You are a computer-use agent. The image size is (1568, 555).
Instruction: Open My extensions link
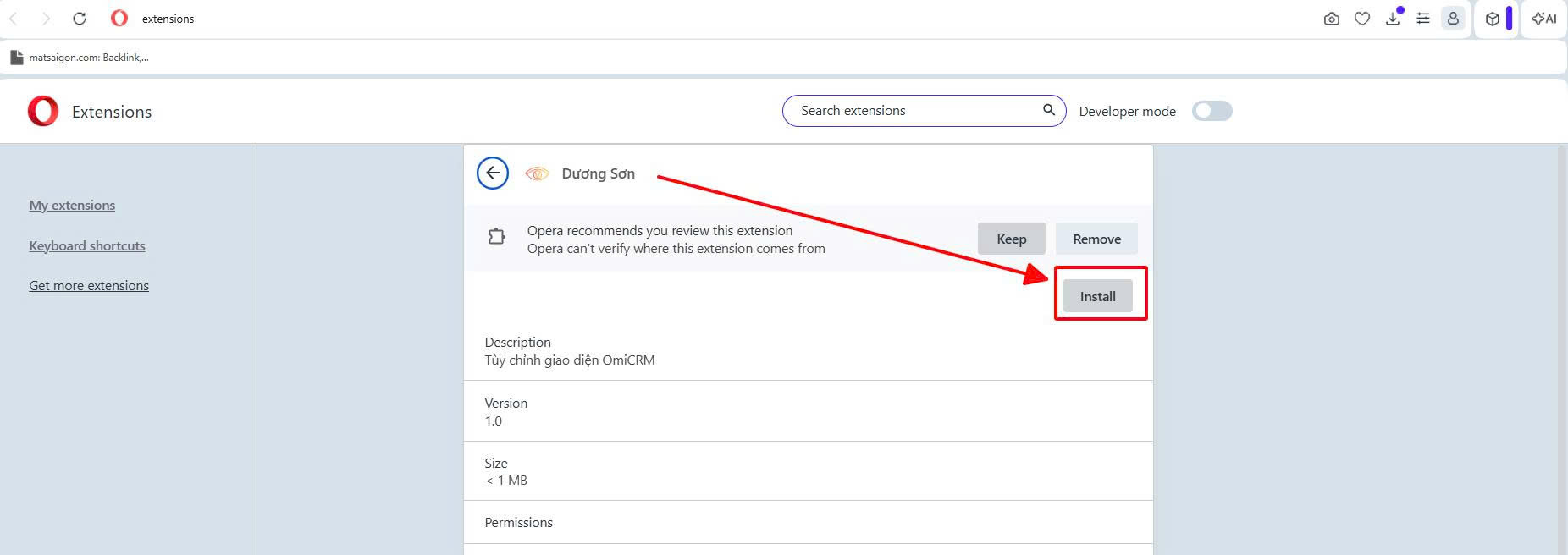pyautogui.click(x=72, y=205)
